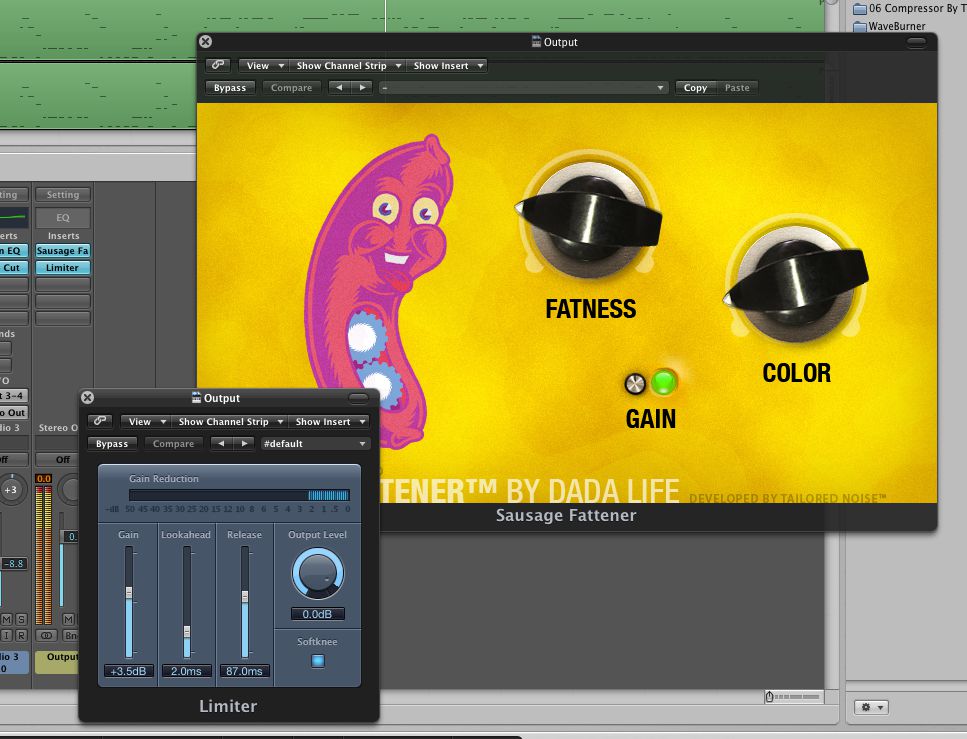Viewport: 967px width, 739px height.
Task: Open Show Insert dropdown in Sausage Fattener
Action: click(446, 65)
